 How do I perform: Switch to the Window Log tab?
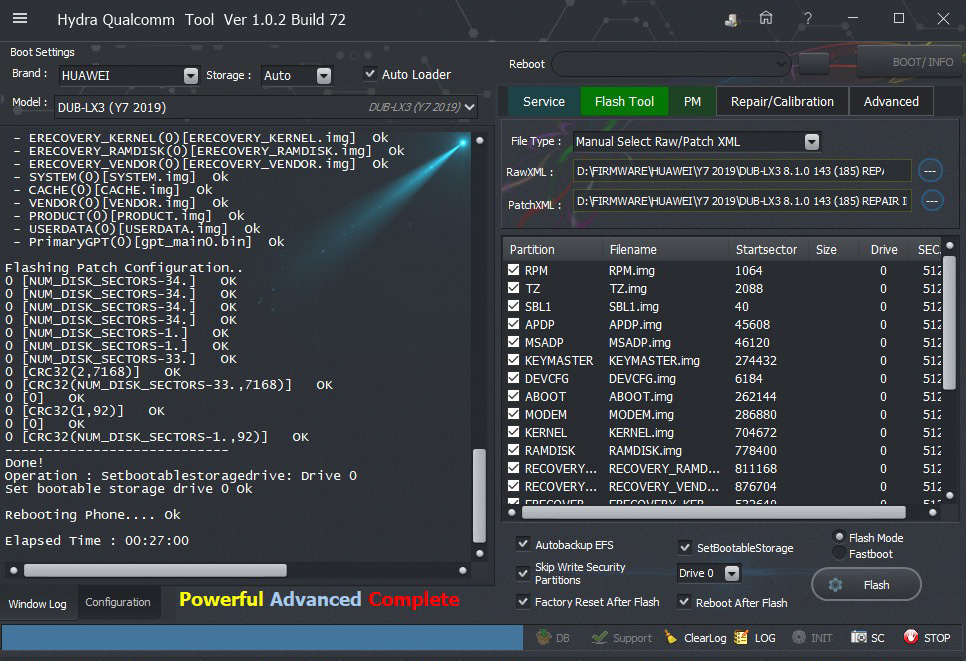pos(38,604)
